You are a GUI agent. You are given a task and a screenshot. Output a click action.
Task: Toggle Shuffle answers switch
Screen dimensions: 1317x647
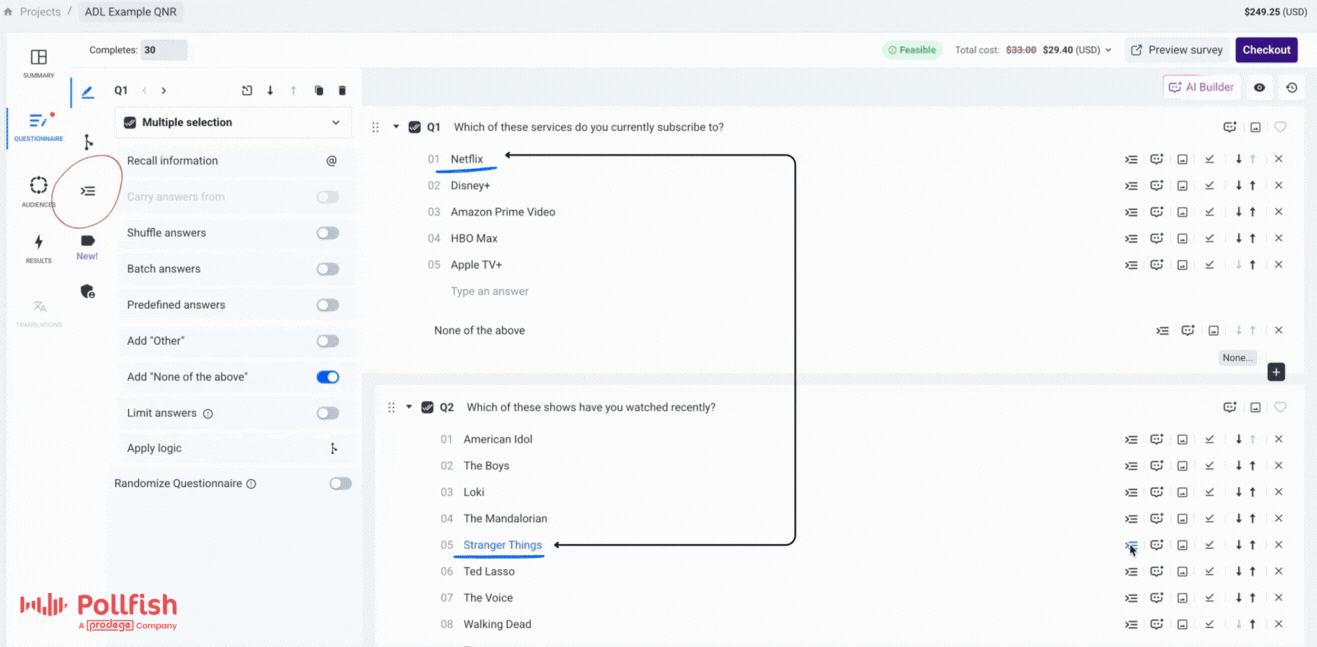coord(328,233)
